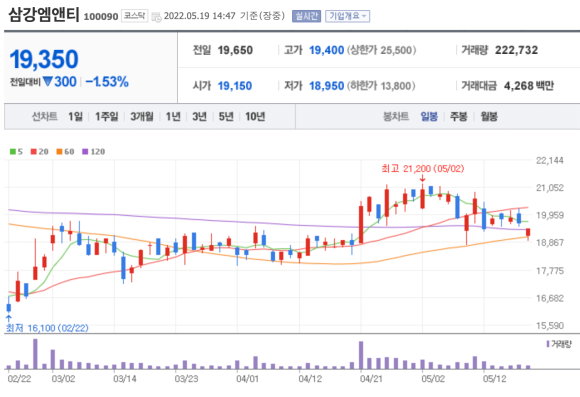The image size is (580, 397).
Task: Click the 05/12 date axis label
Action: [x=495, y=379]
